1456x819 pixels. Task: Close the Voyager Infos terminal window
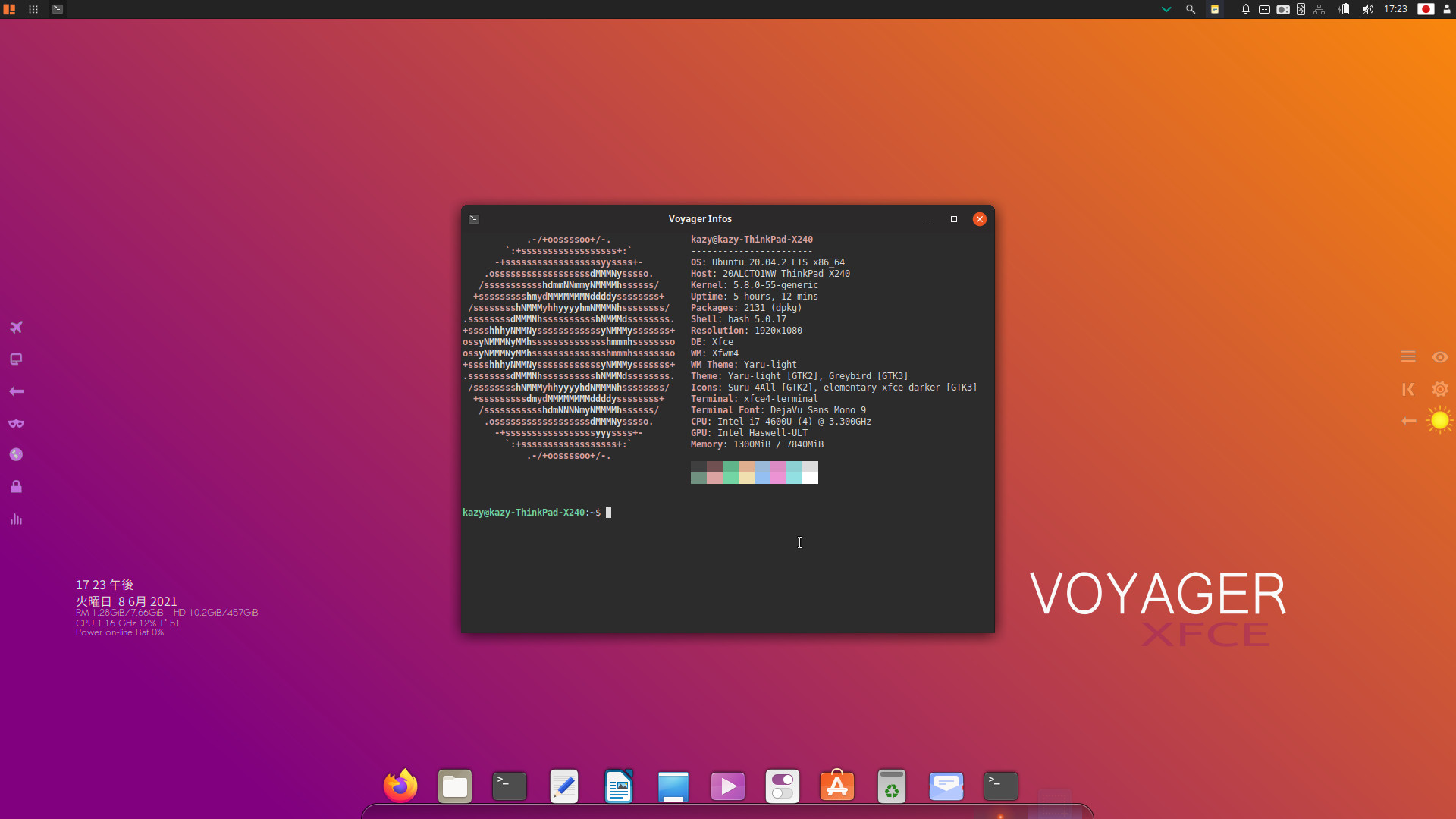pos(980,219)
